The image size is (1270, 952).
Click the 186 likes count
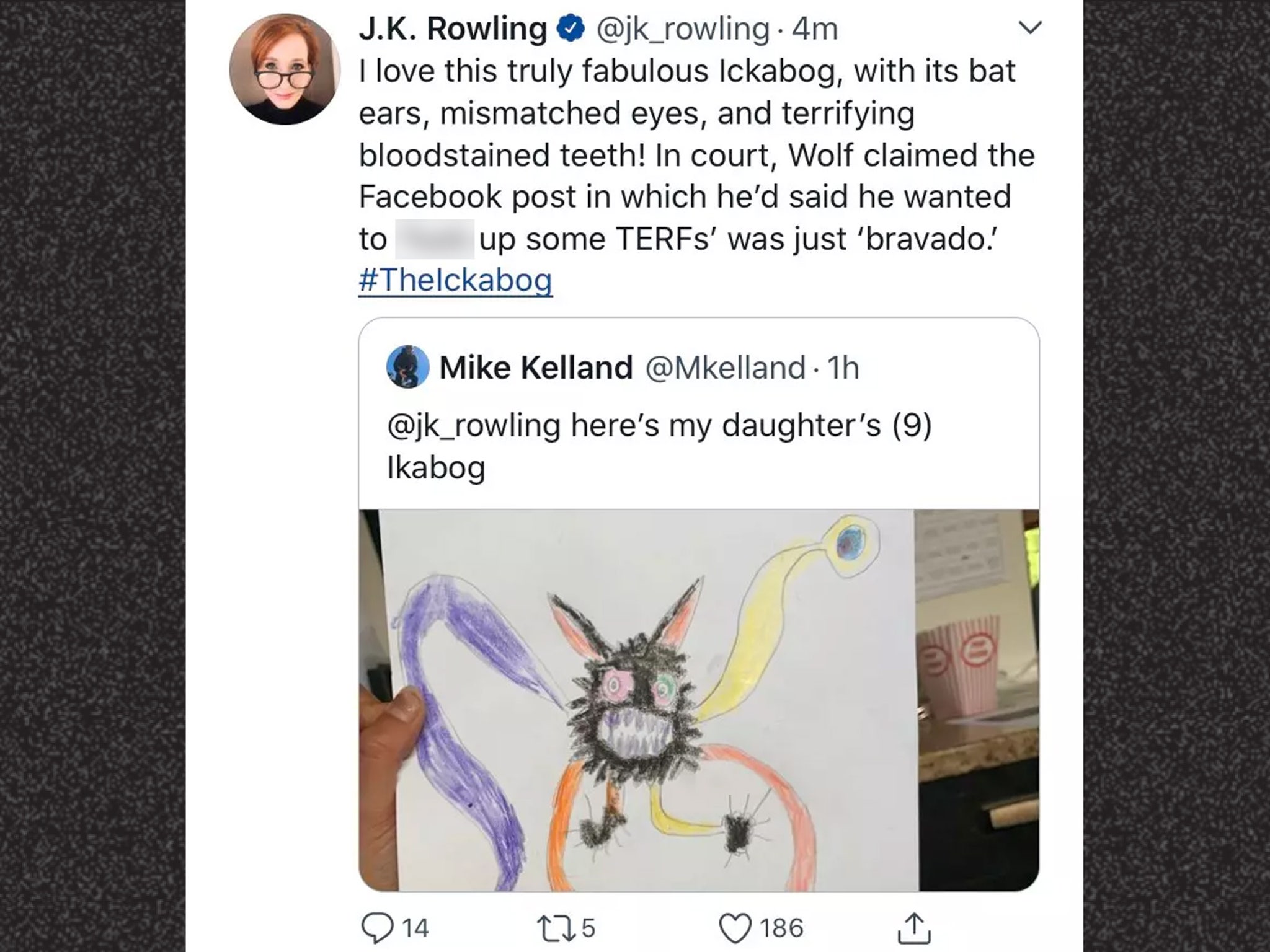coord(781,928)
